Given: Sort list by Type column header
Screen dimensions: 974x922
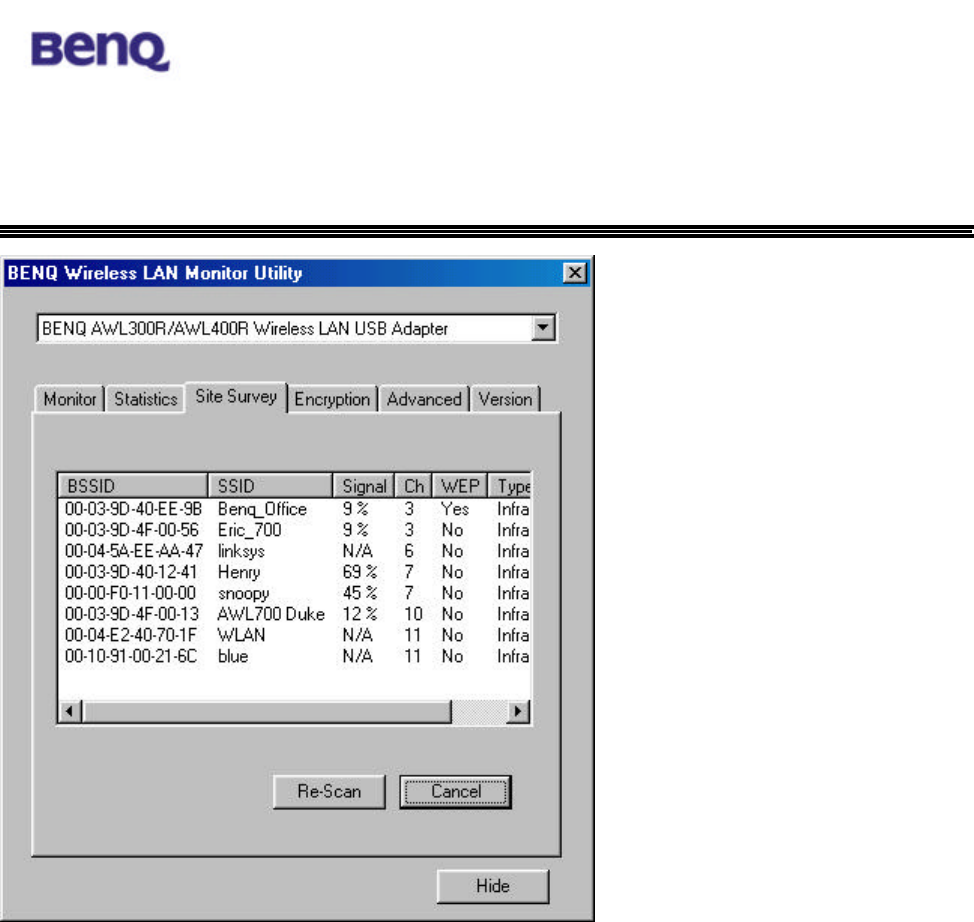Looking at the screenshot, I should click(510, 485).
